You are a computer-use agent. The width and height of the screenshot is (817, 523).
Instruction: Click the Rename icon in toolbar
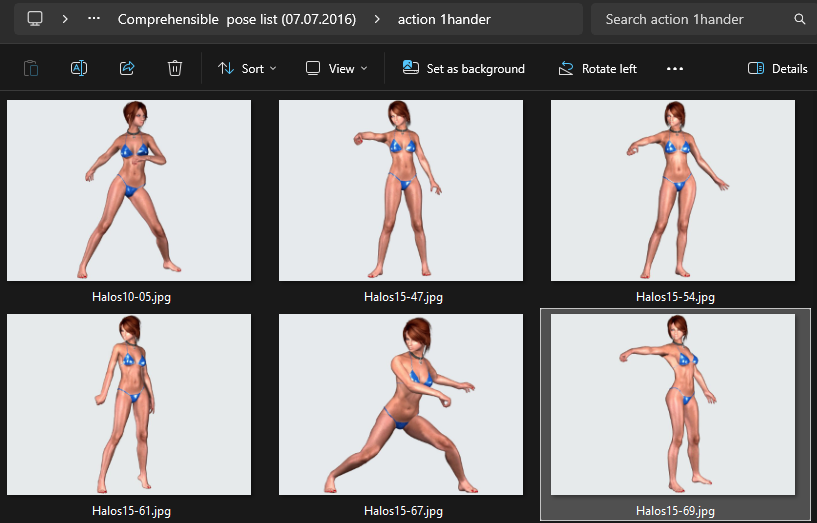click(x=79, y=68)
